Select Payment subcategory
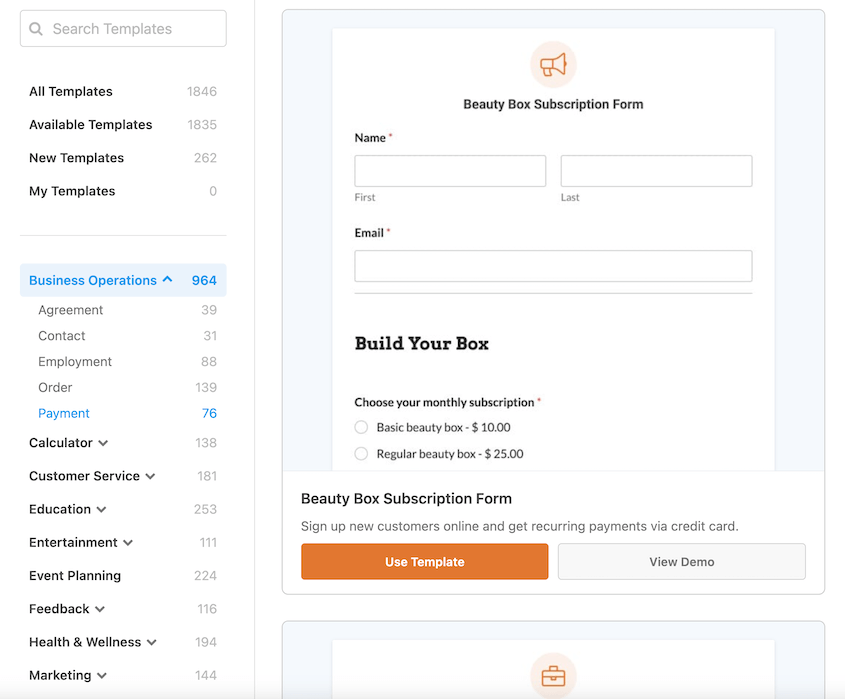 64,413
